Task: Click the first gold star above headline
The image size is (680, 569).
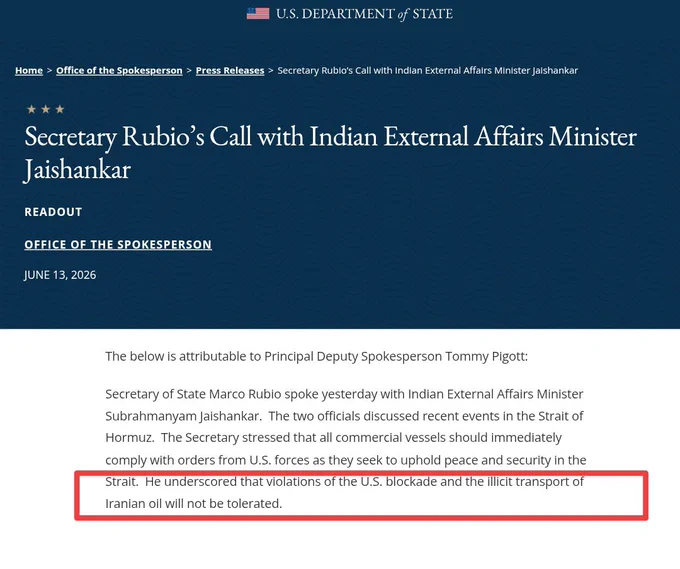Action: [31, 109]
